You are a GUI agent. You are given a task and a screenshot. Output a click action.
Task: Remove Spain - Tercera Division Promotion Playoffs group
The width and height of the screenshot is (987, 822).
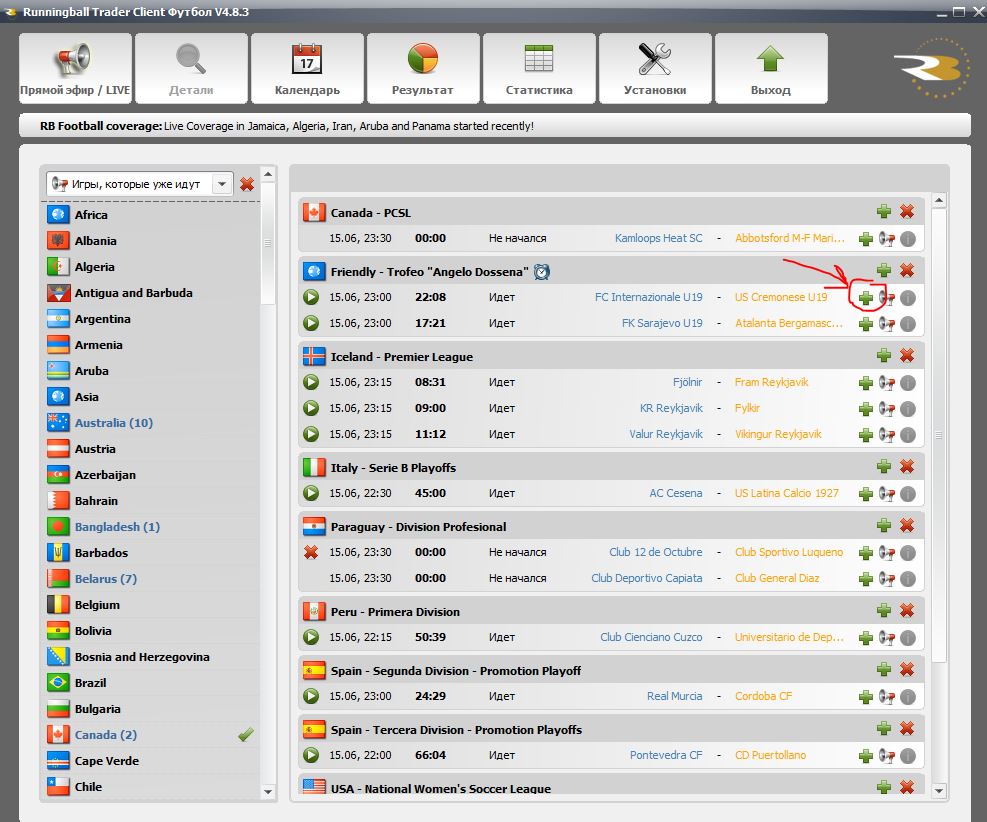coord(907,729)
